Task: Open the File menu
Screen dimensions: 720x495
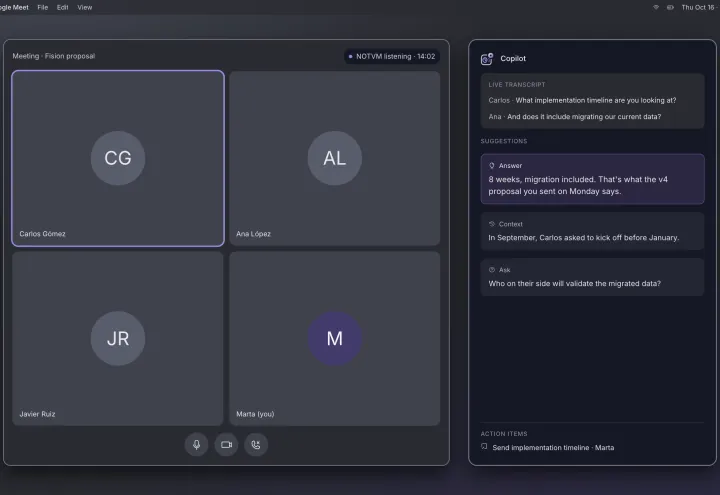Action: (x=43, y=7)
